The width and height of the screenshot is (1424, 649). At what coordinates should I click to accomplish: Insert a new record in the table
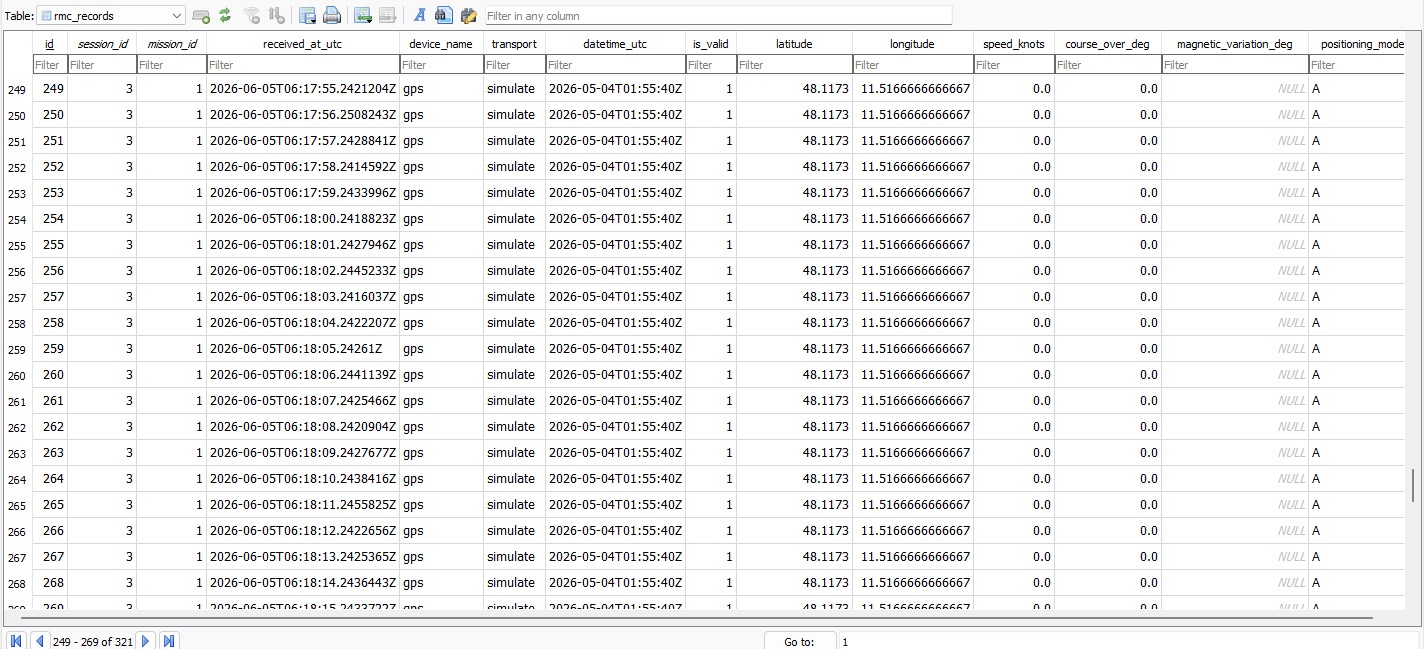coord(363,16)
